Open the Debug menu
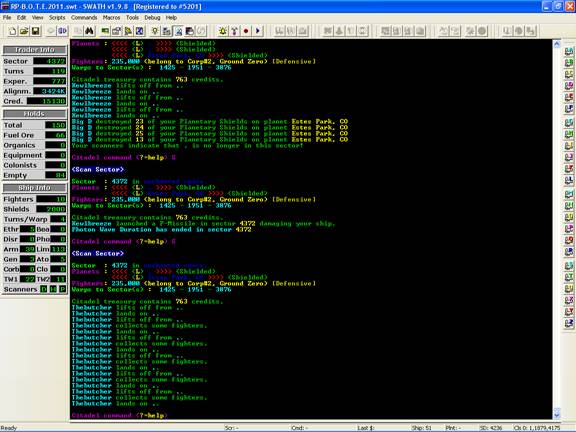 pyautogui.click(x=152, y=17)
